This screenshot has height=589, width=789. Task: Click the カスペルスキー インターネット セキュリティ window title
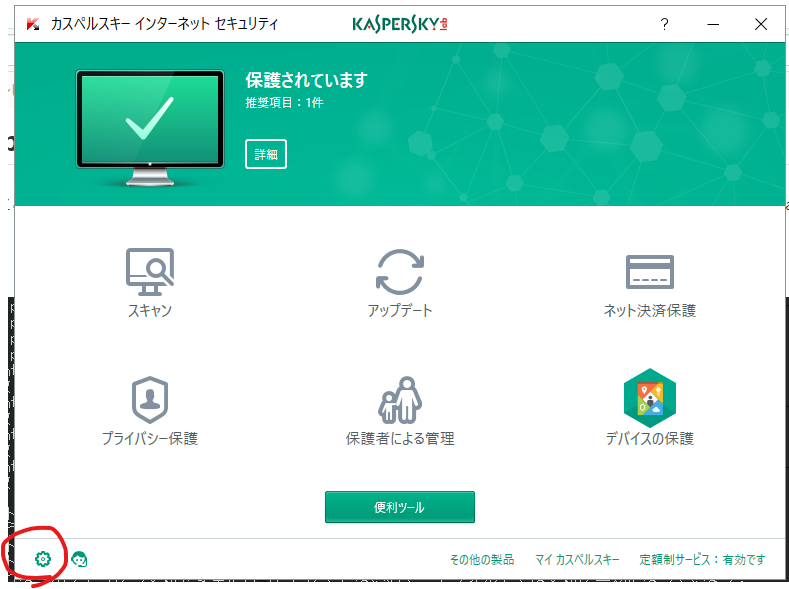[x=164, y=24]
